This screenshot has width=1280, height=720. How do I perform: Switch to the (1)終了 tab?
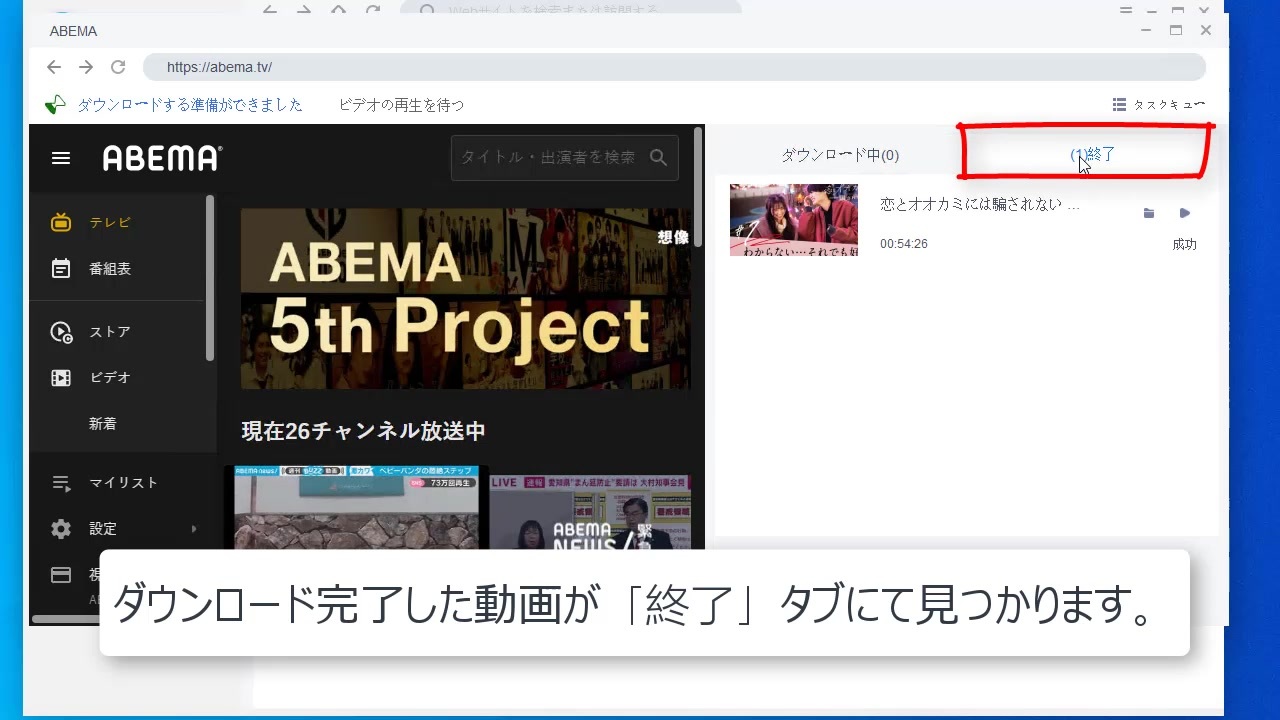(x=1092, y=155)
